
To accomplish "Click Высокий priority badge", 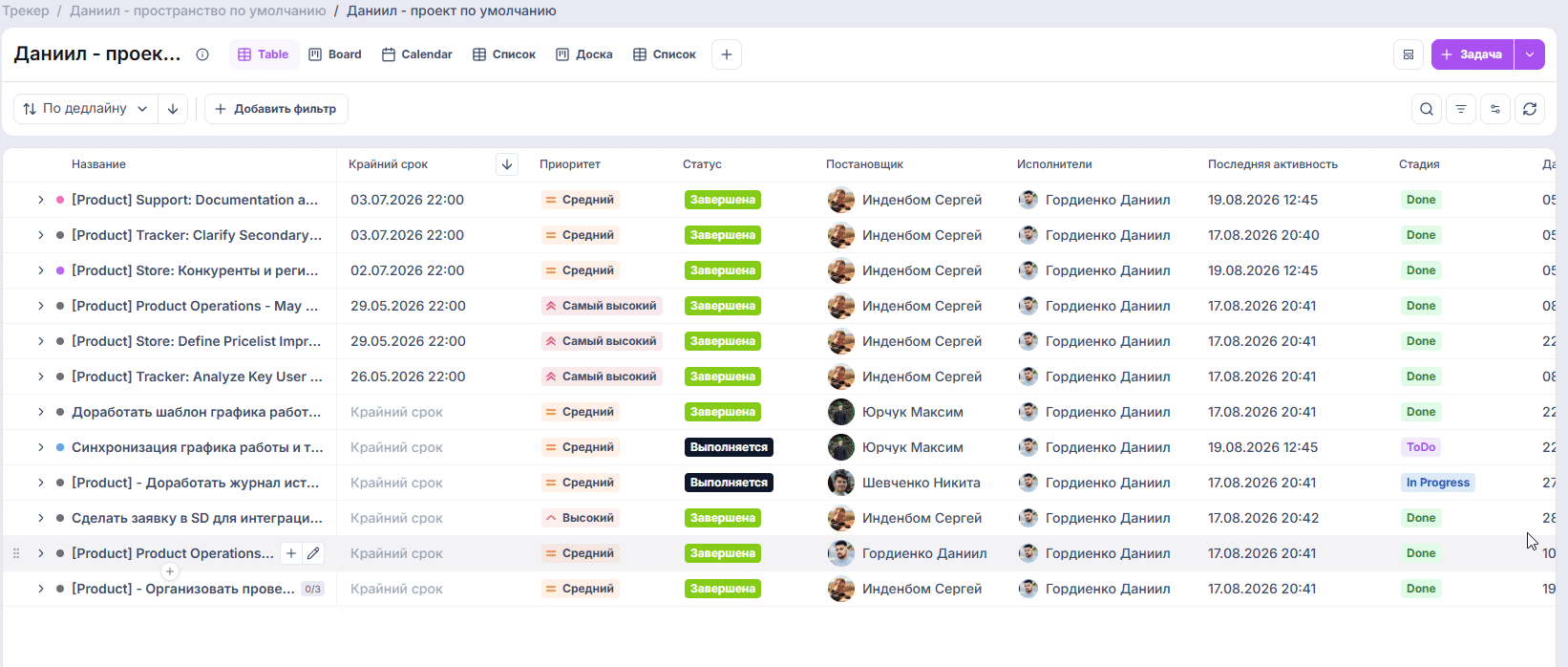I will point(580,518).
